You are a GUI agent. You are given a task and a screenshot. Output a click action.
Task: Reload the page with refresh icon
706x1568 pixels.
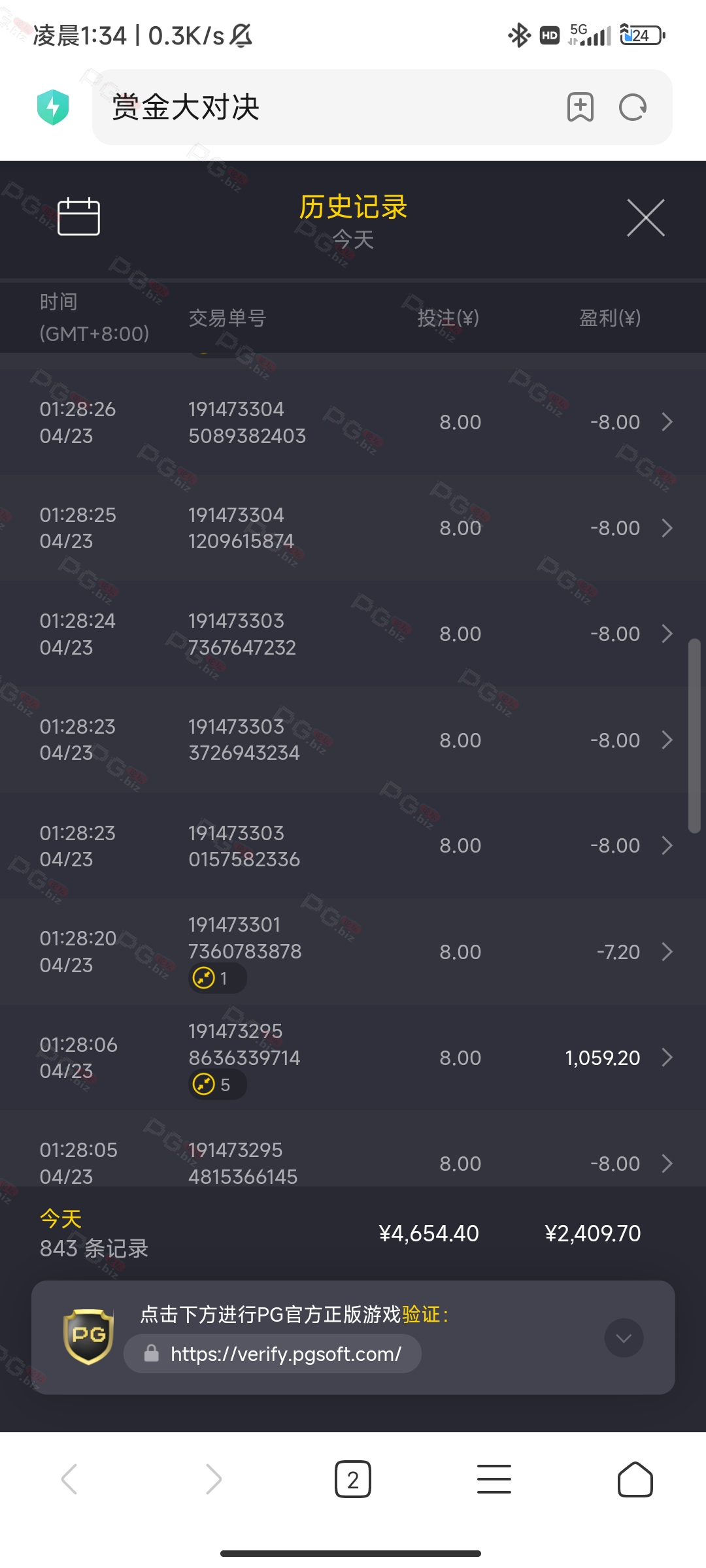point(633,107)
